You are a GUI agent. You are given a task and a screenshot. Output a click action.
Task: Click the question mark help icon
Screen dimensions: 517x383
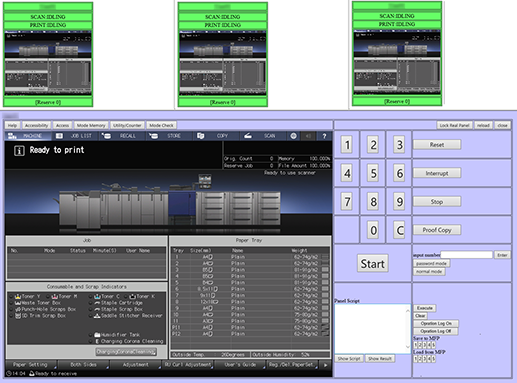324,136
